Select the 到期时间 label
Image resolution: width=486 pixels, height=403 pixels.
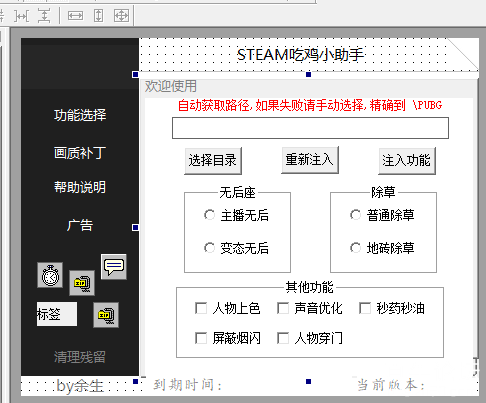point(188,385)
